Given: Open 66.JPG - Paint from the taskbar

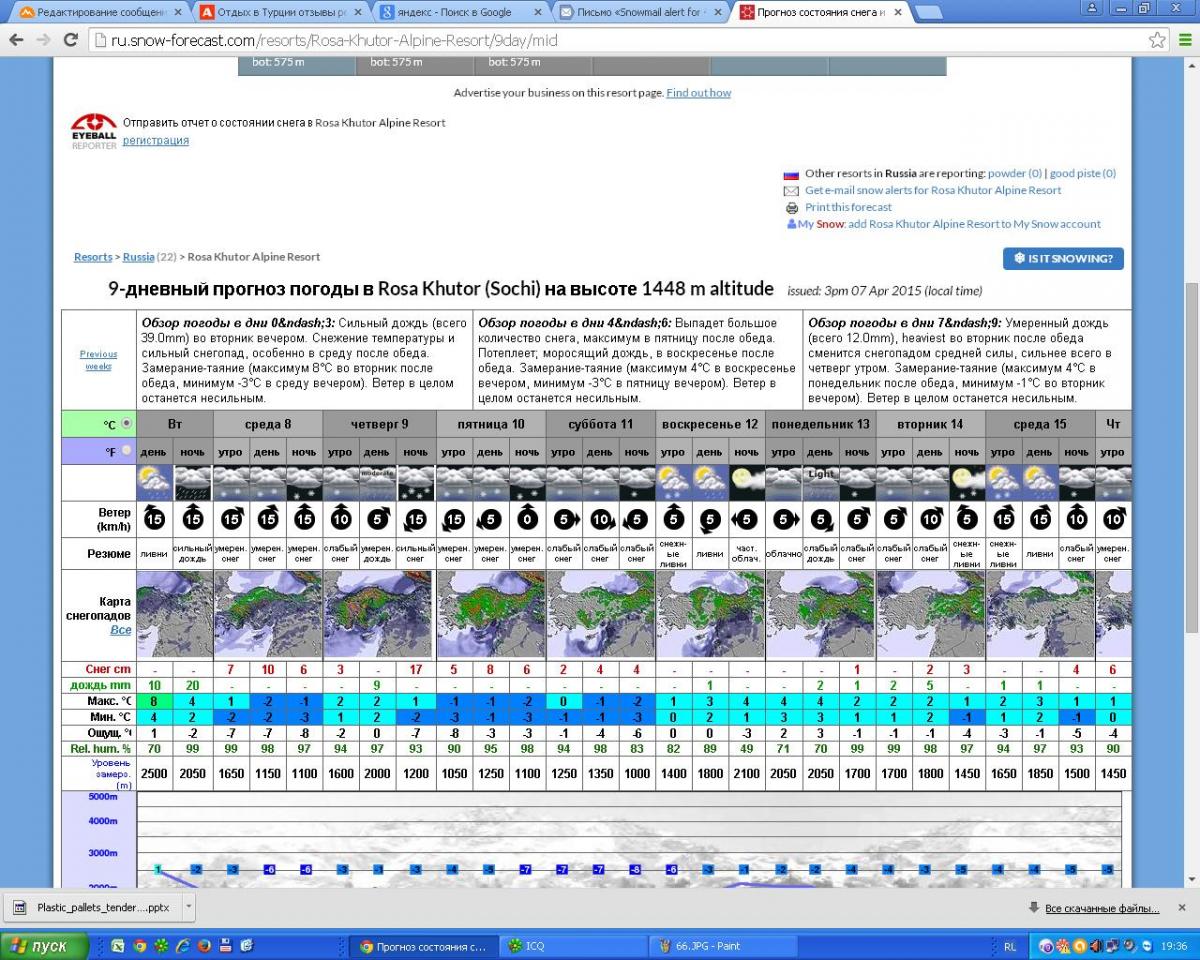Looking at the screenshot, I should click(722, 946).
